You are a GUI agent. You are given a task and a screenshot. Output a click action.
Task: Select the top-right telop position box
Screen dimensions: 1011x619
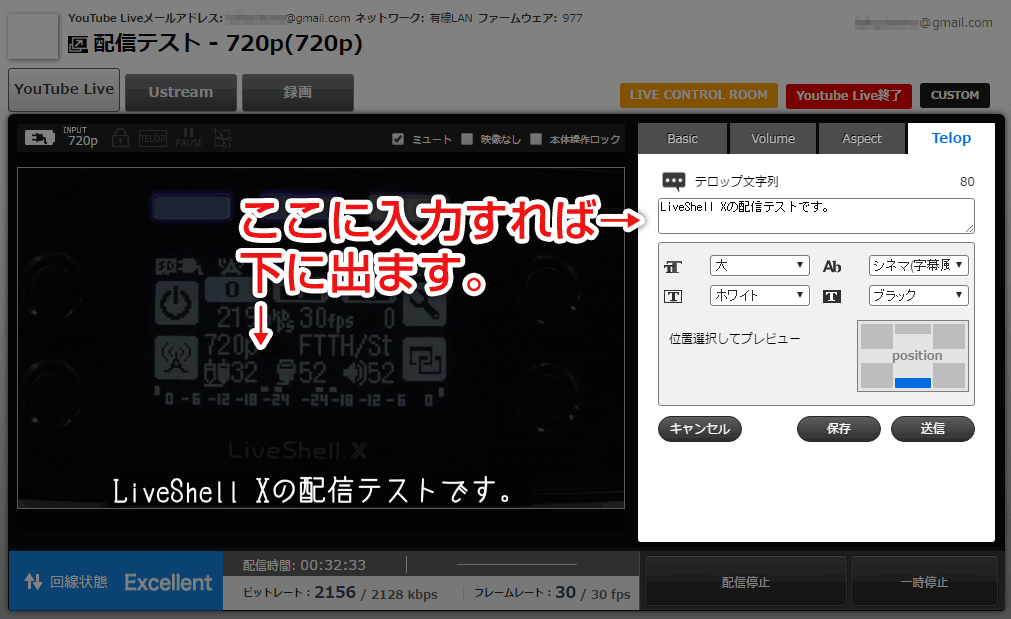click(948, 336)
